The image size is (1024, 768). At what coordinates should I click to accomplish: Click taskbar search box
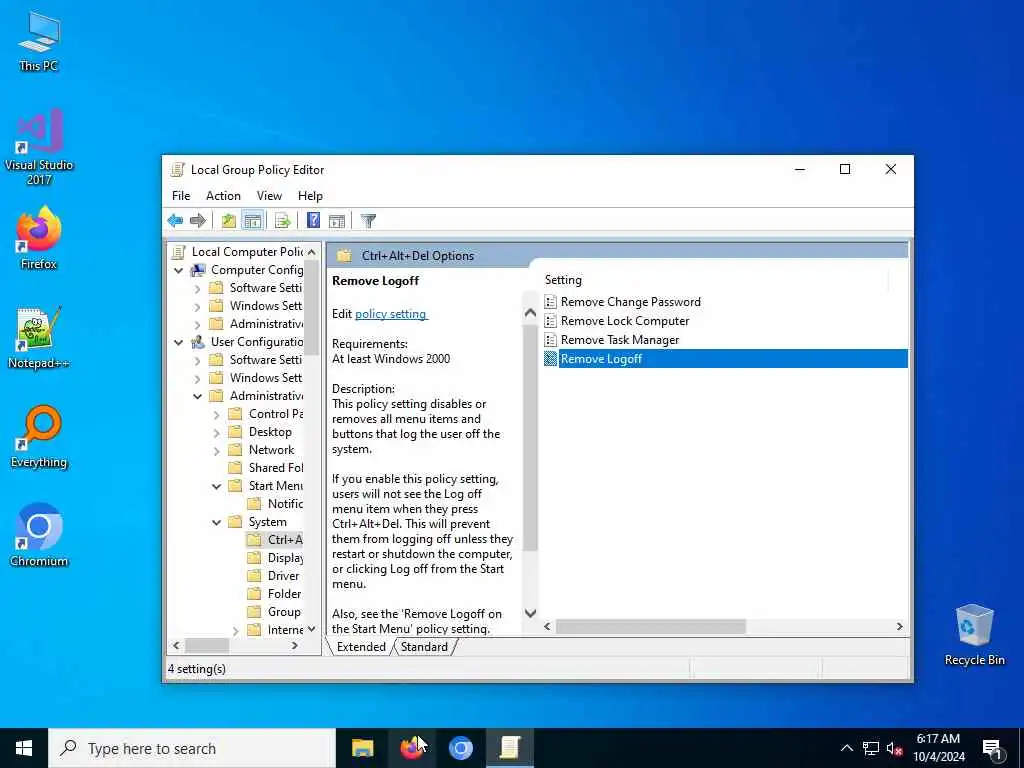tap(192, 748)
